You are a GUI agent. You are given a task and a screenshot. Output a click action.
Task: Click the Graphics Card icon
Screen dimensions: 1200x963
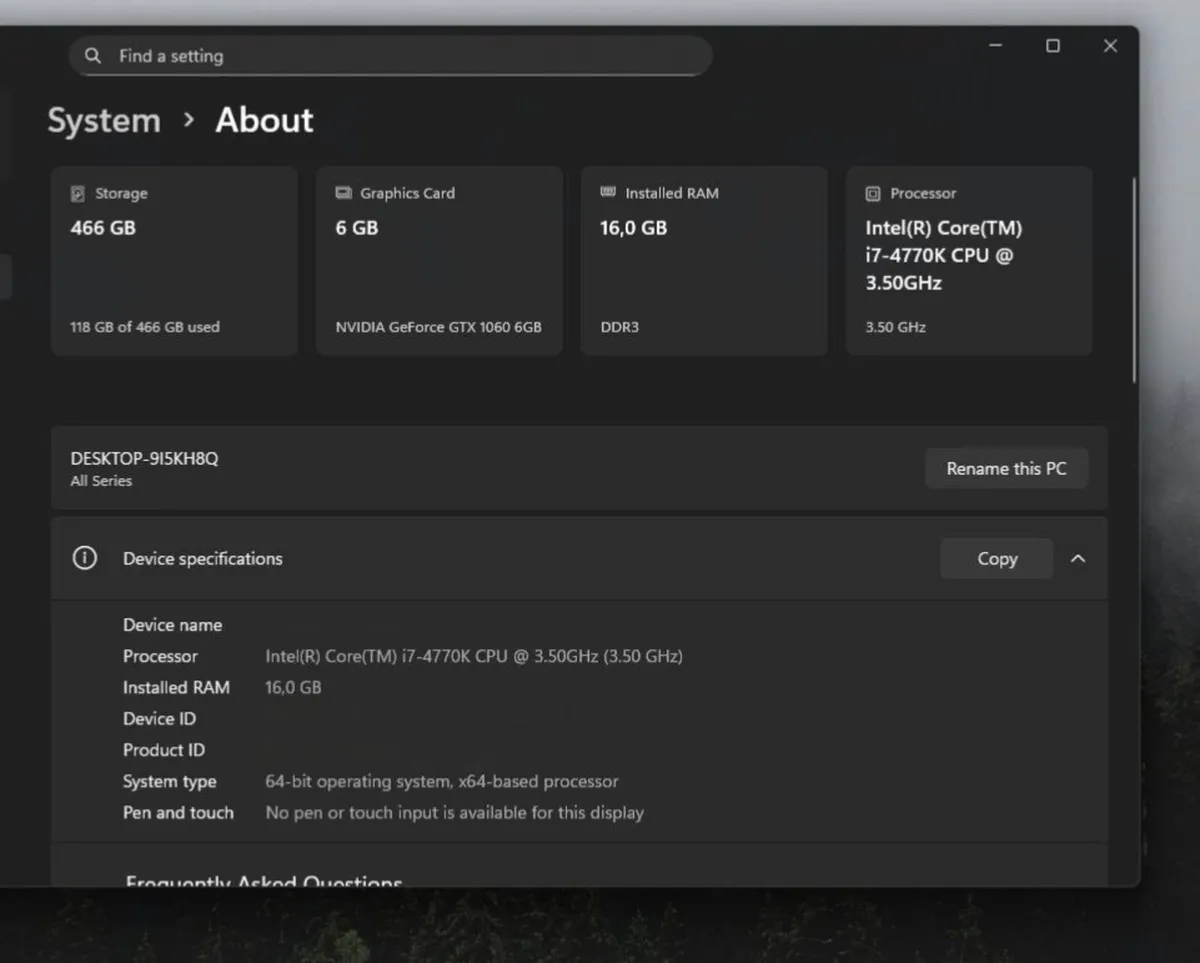coord(343,193)
